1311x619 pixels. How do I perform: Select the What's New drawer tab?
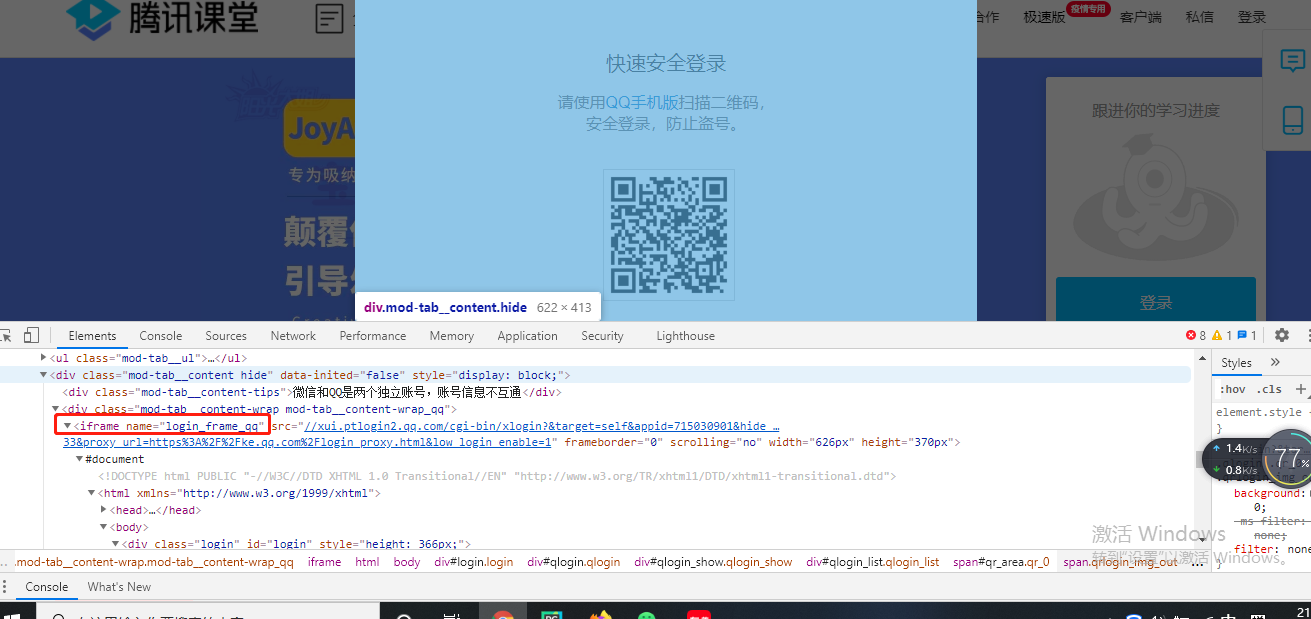pos(119,587)
